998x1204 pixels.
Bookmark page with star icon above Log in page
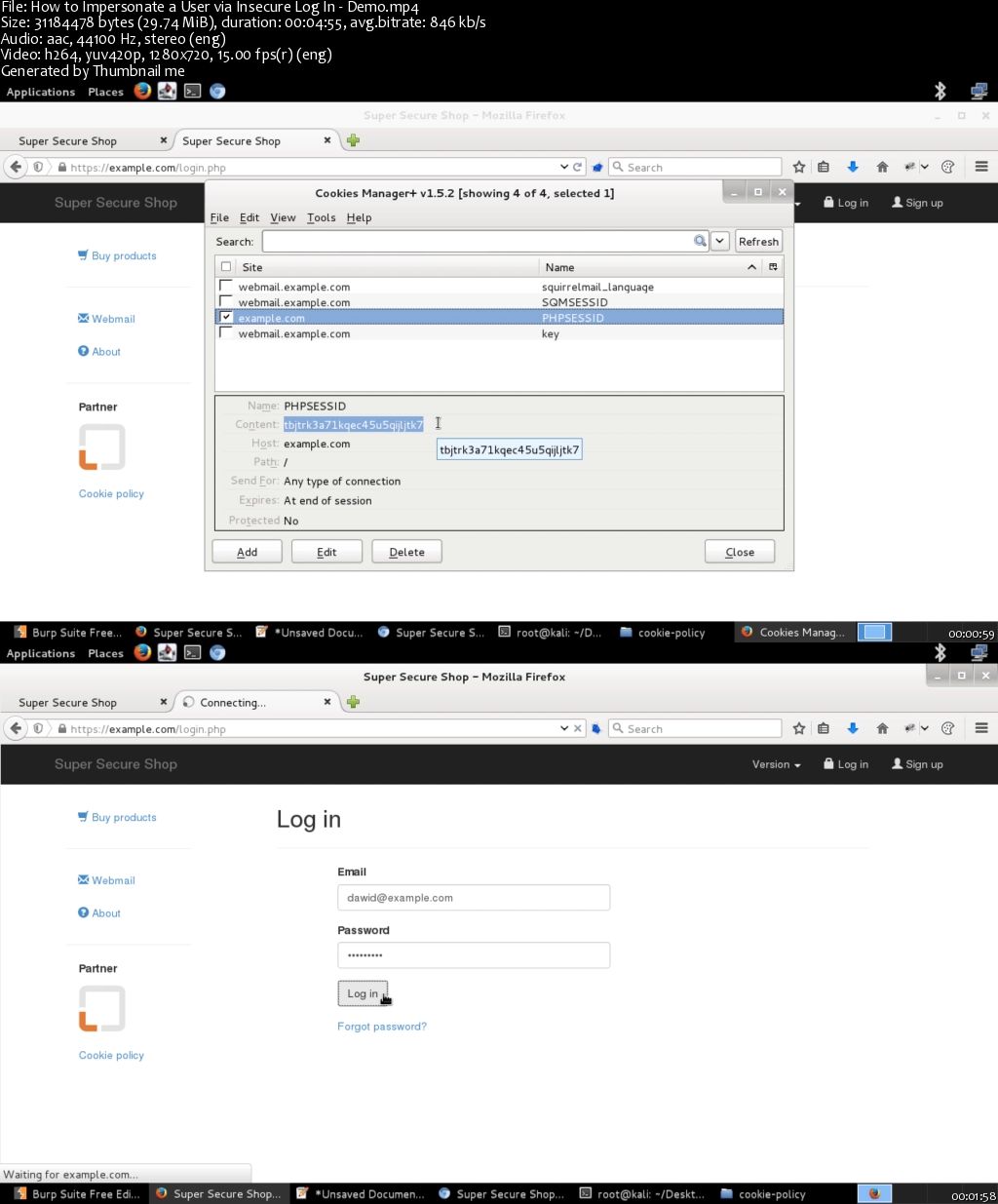(799, 728)
